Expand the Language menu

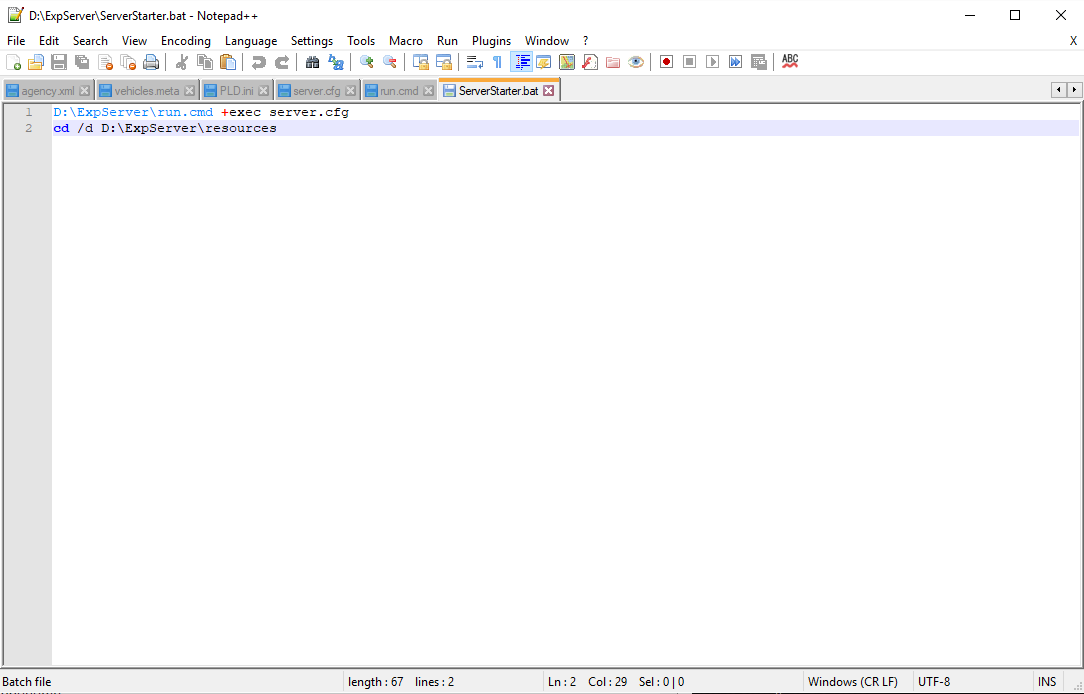(x=251, y=41)
